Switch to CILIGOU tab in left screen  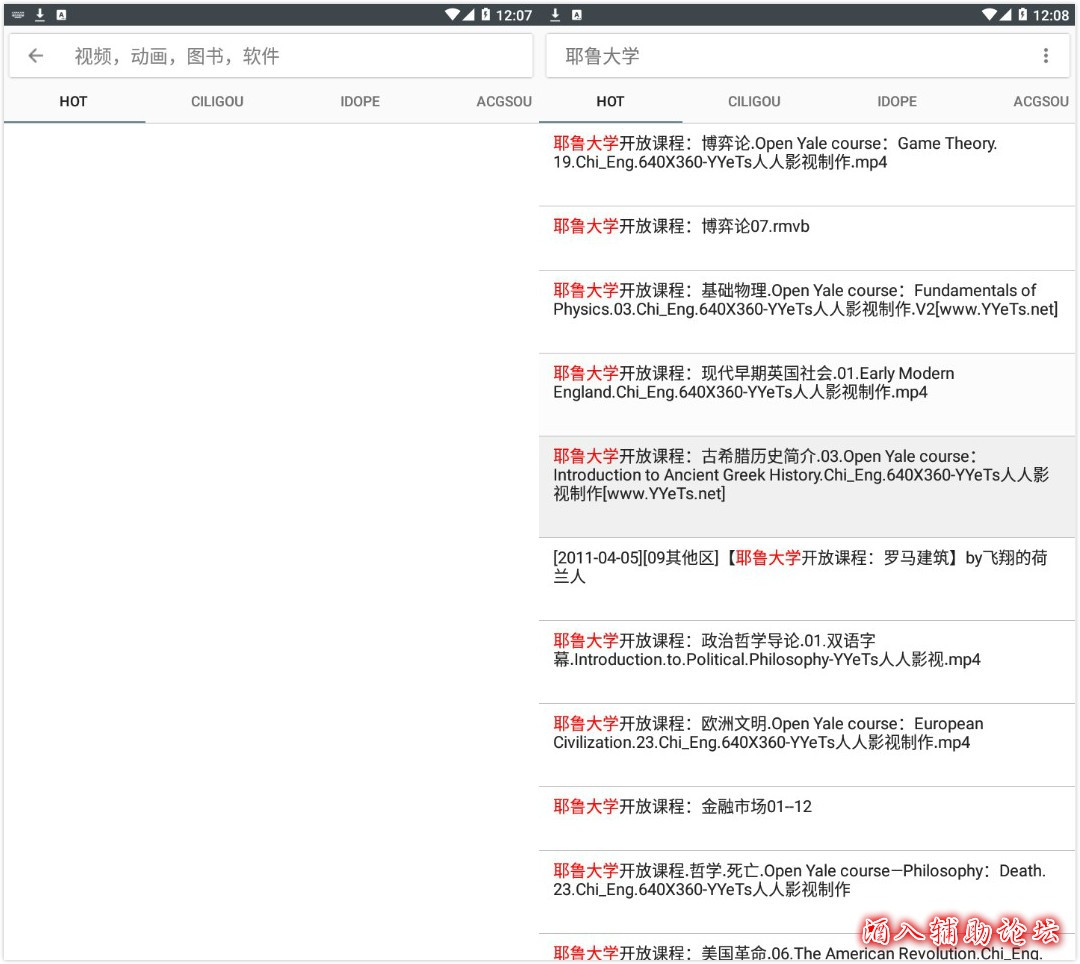[217, 102]
